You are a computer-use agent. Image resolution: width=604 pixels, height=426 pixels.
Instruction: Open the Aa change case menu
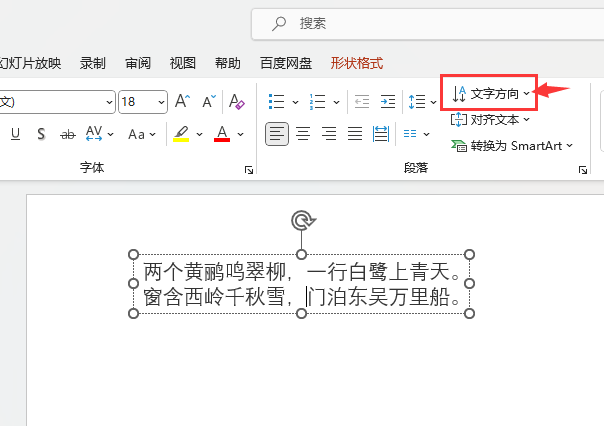[x=141, y=134]
